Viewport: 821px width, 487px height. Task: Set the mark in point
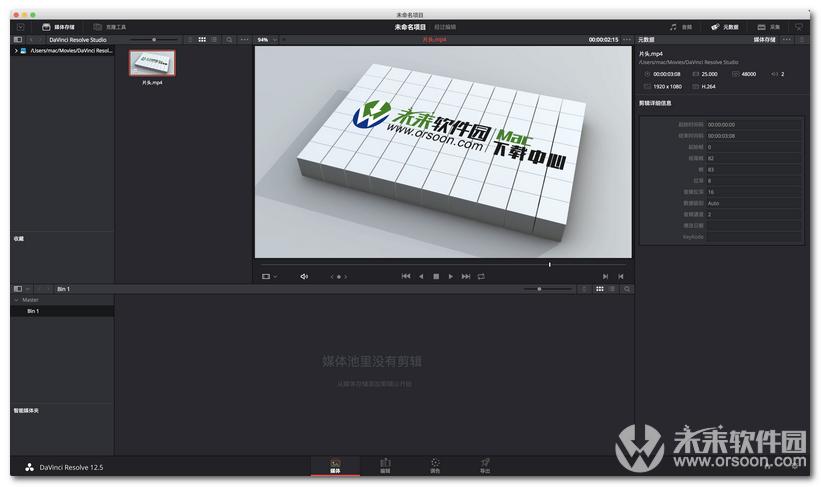[x=605, y=276]
